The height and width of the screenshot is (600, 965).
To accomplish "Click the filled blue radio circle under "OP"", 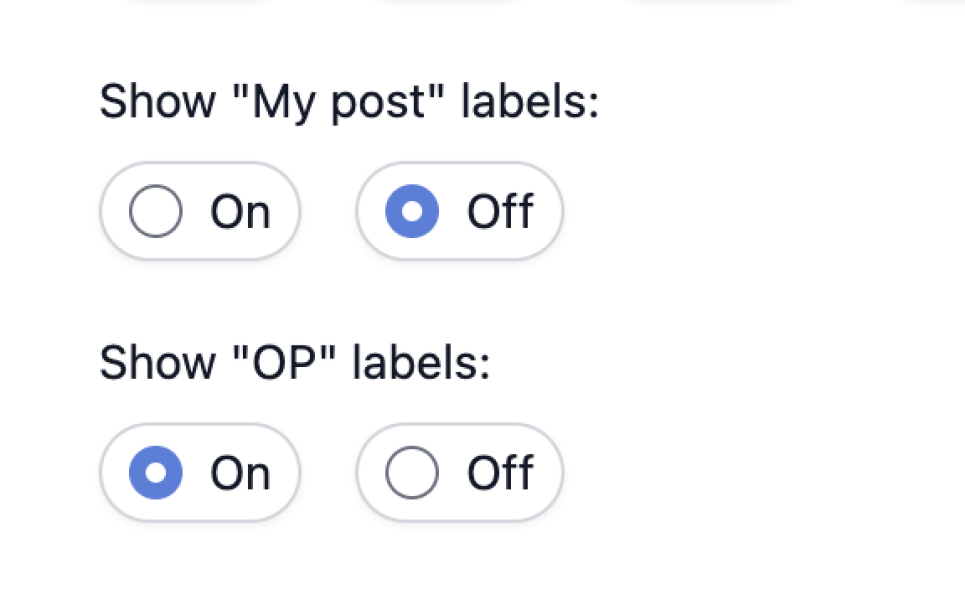I will pos(156,472).
